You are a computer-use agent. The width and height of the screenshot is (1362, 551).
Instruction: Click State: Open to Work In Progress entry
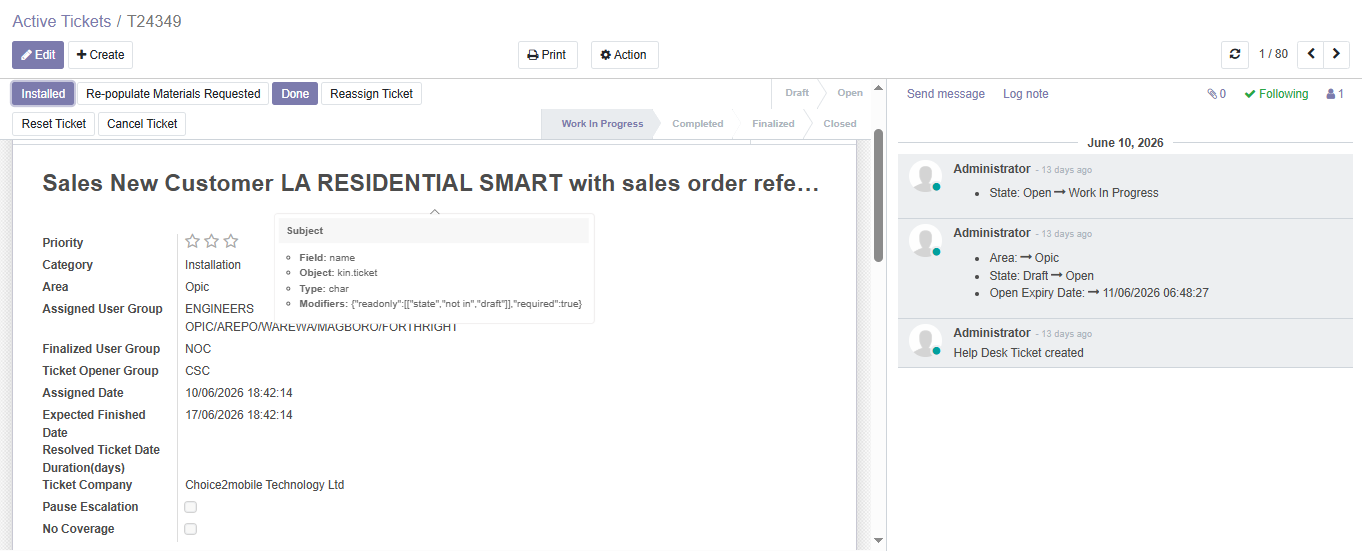pos(1074,193)
